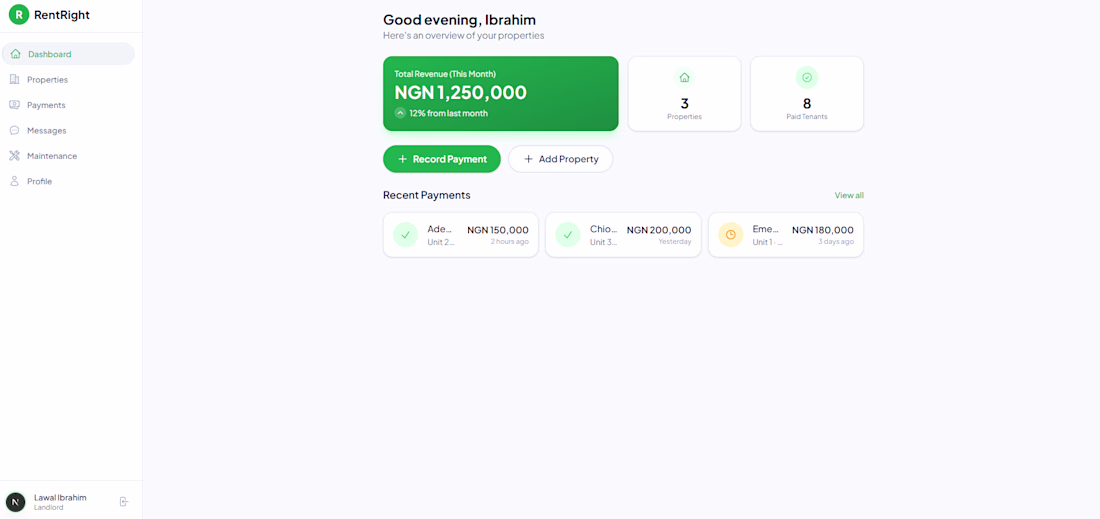Click the green check icon on NGN 150,000 payment

tap(405, 235)
